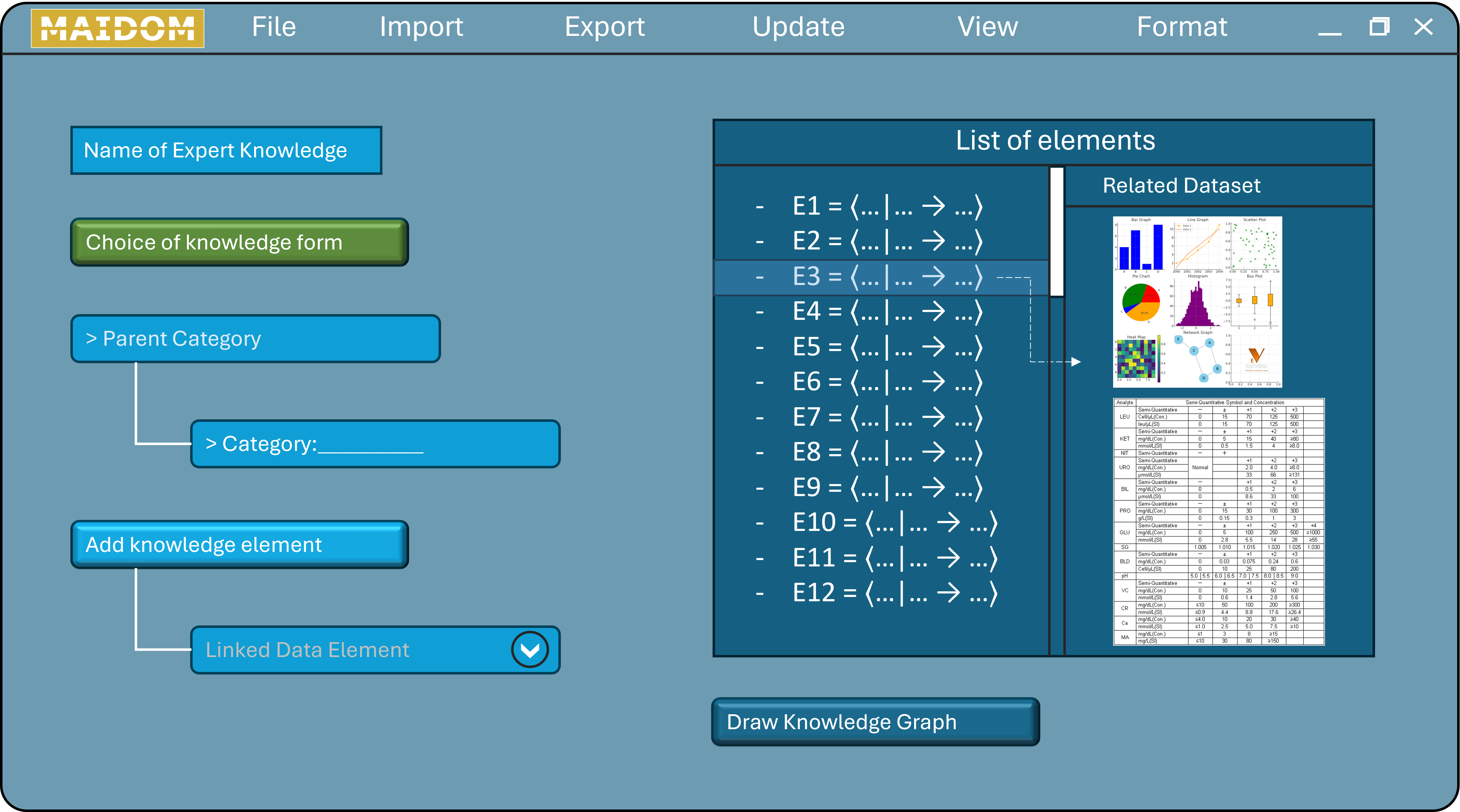The width and height of the screenshot is (1460, 812).
Task: Click Draw Knowledge Graph button
Action: pos(875,721)
